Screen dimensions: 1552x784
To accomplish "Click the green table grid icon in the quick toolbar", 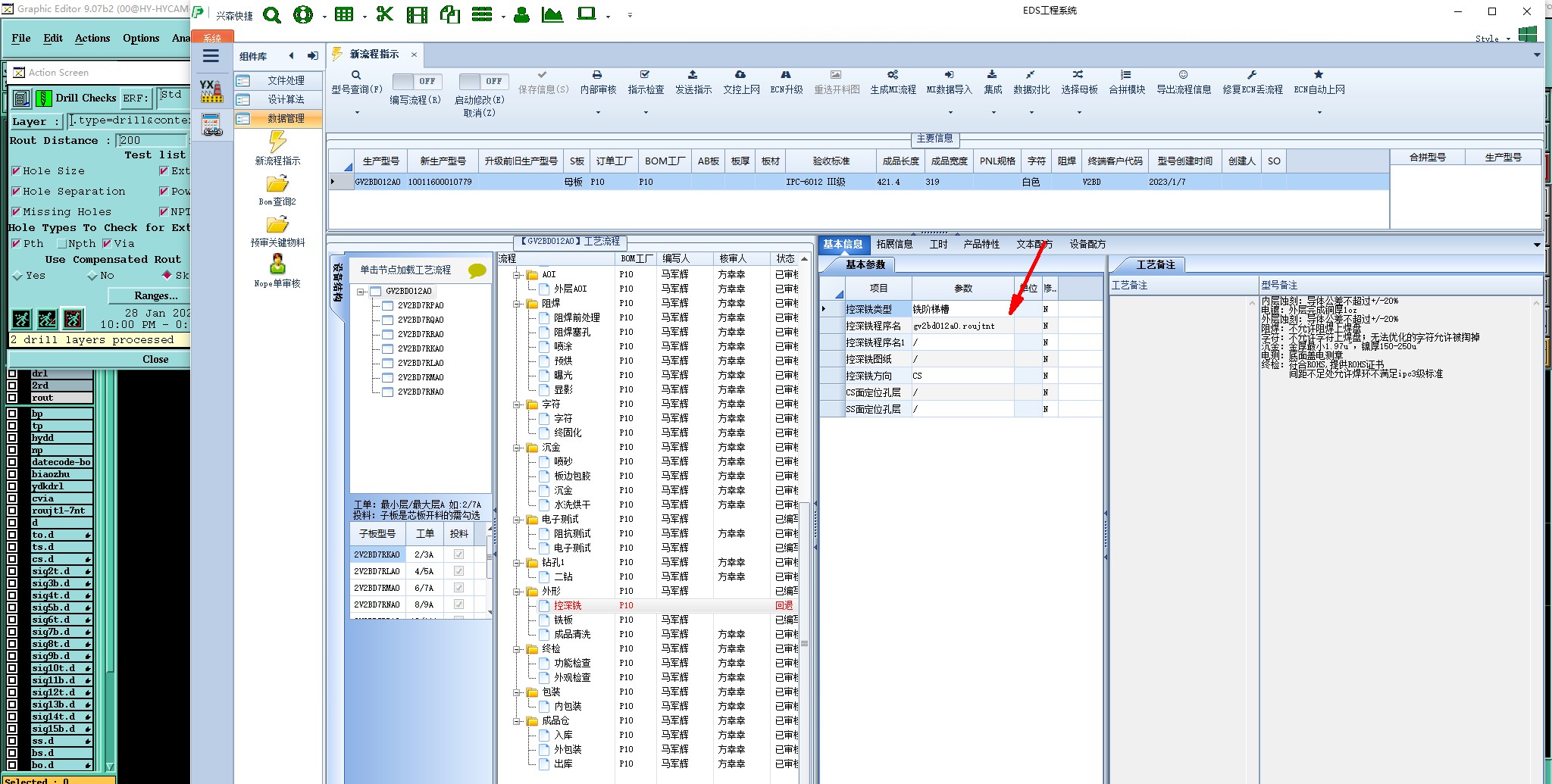I will pyautogui.click(x=344, y=14).
